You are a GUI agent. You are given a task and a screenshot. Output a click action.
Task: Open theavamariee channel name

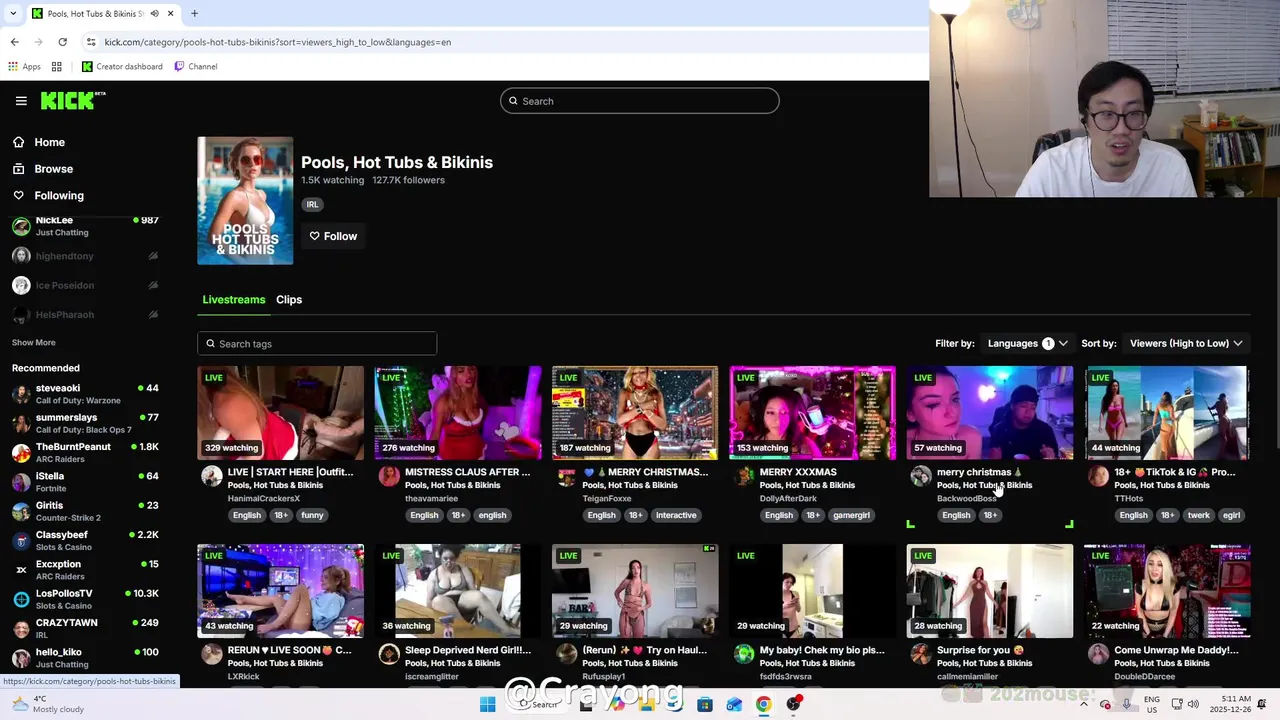pos(431,498)
